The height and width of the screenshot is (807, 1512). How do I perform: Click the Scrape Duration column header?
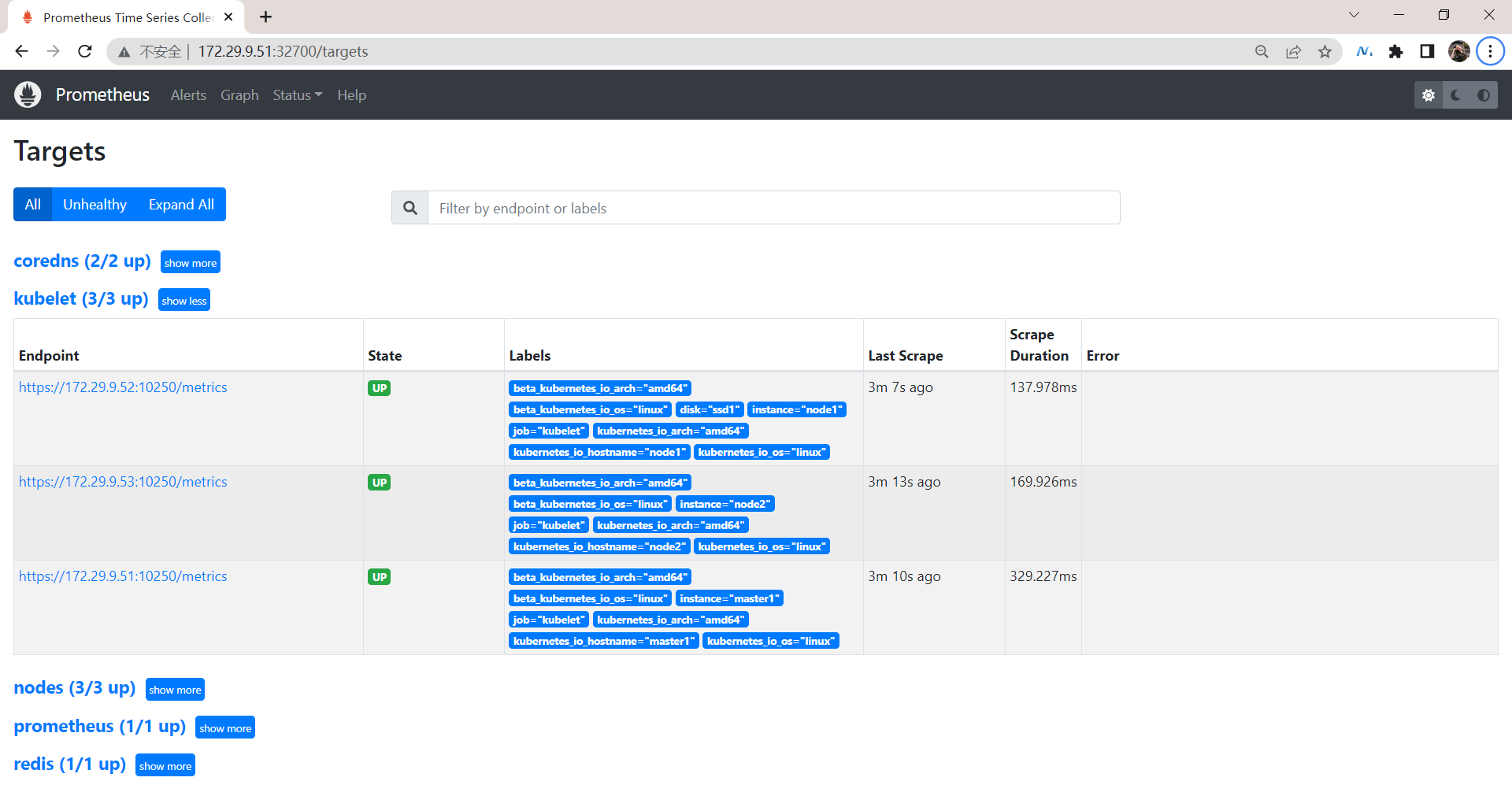(x=1039, y=345)
